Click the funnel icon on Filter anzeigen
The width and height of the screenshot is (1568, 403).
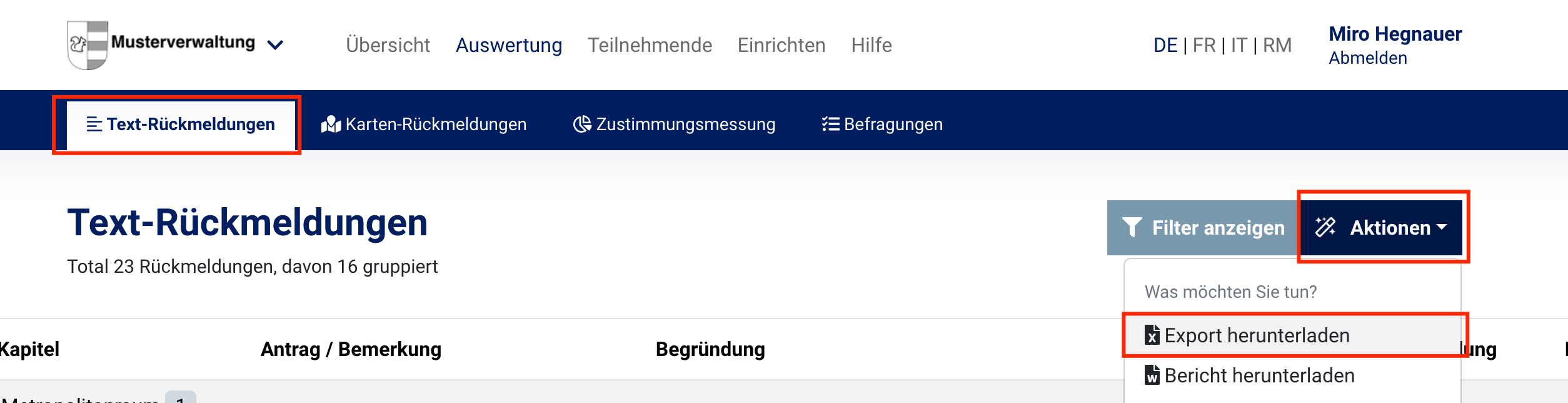coord(1132,227)
